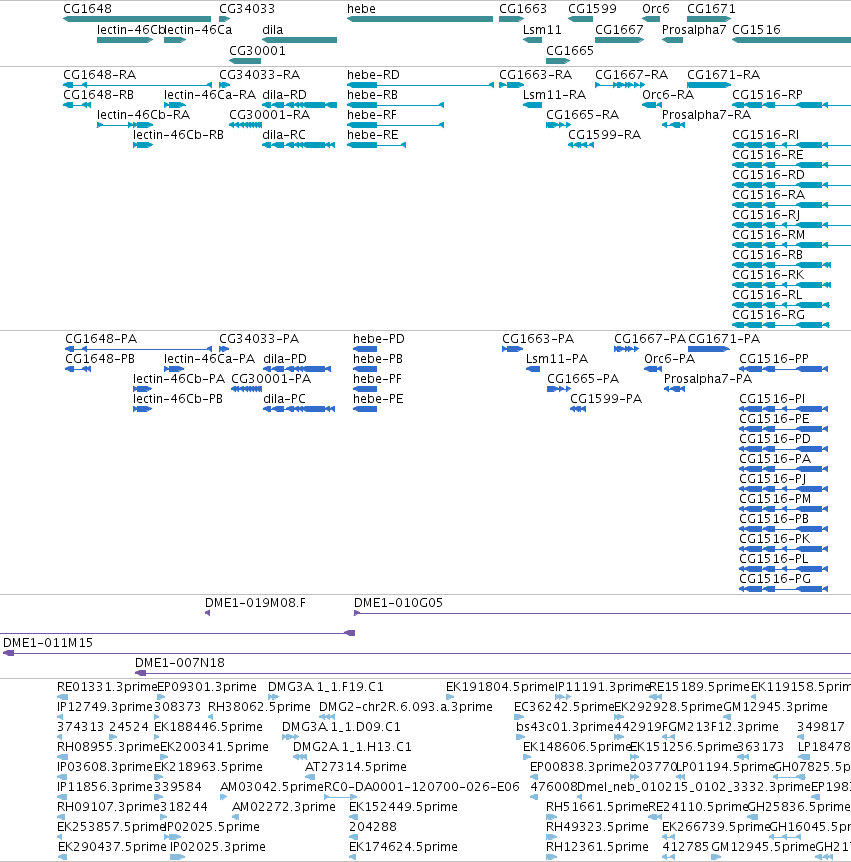This screenshot has width=851, height=862.
Task: Select BAC clone DME1-019M08.F label
Action: point(255,603)
